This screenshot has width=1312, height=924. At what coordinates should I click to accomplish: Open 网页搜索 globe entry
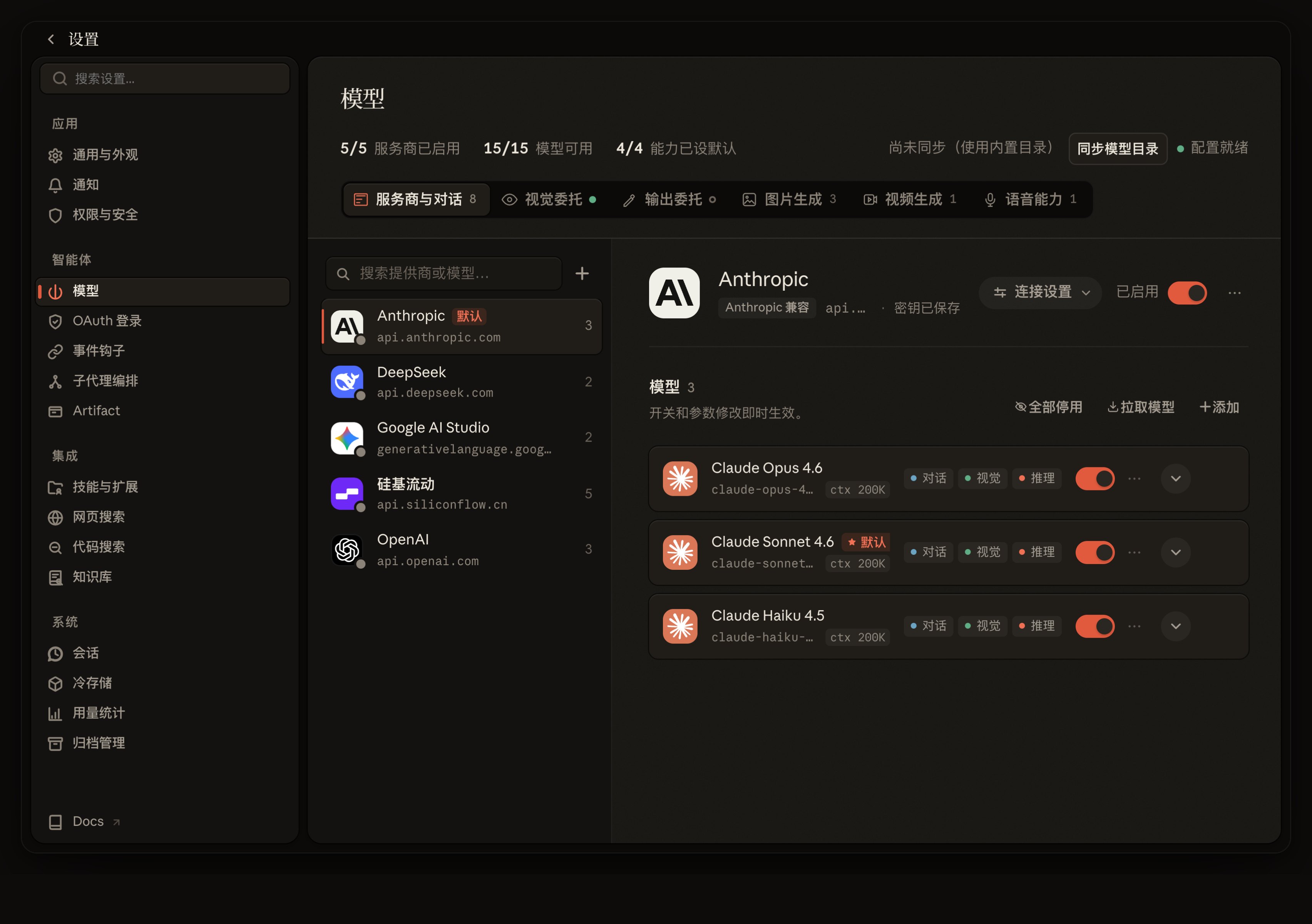163,517
